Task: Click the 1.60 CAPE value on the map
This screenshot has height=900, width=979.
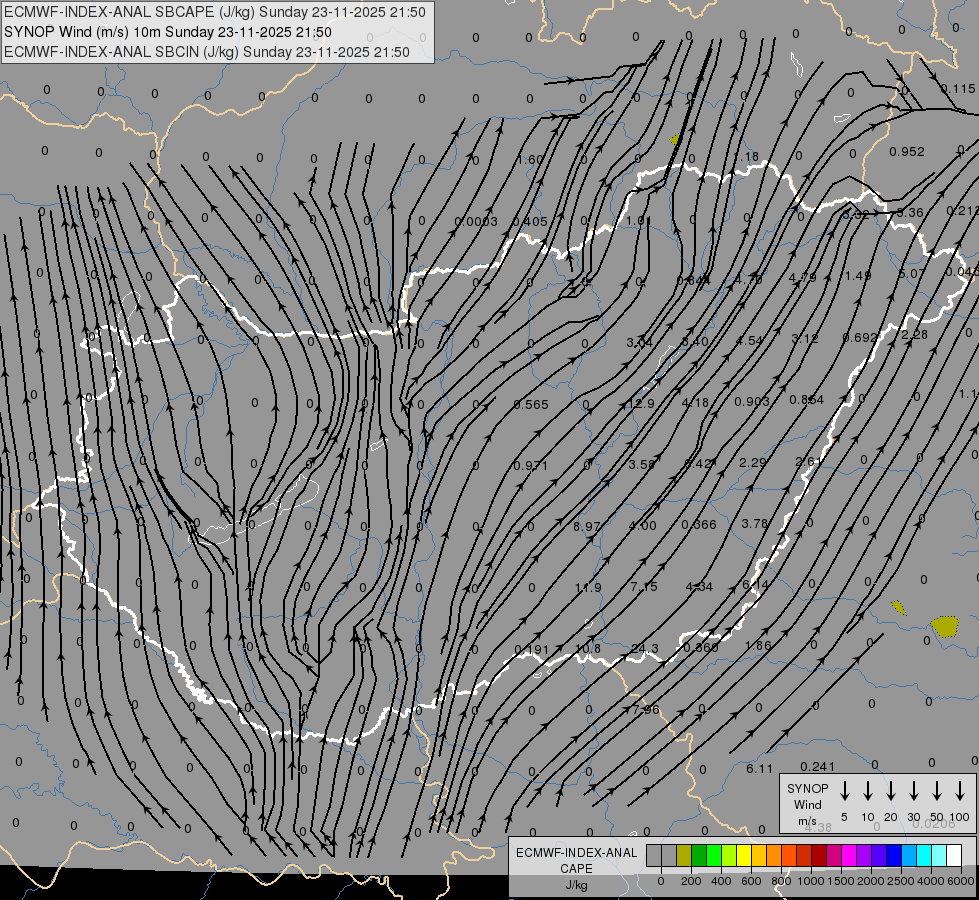Action: (x=530, y=160)
